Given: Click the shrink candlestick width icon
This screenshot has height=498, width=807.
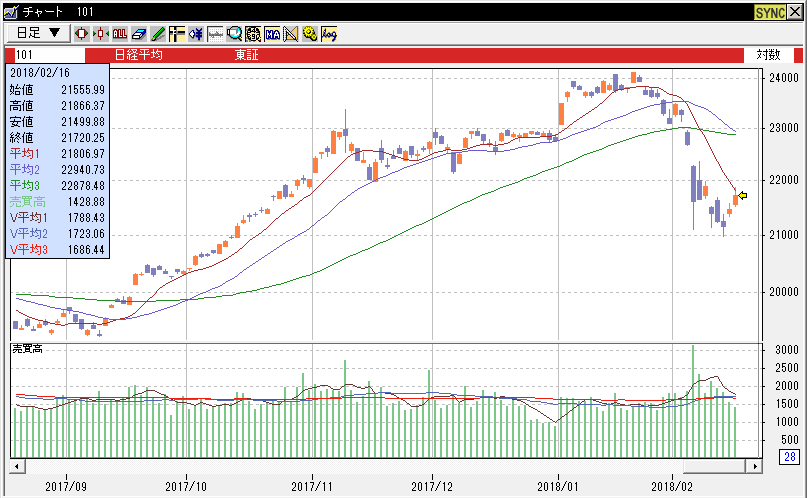Looking at the screenshot, I should coord(101,34).
